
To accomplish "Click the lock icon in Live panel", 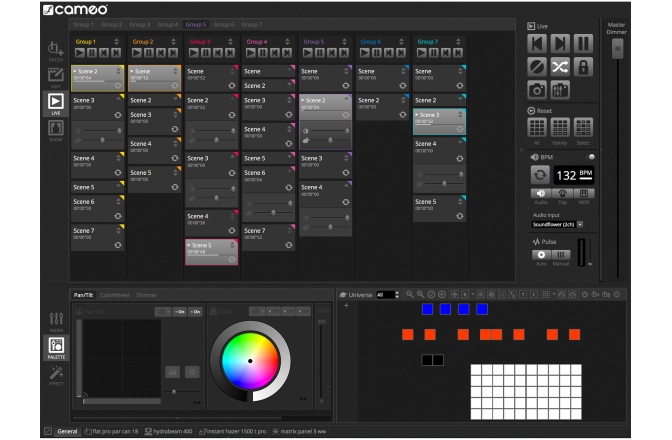I will [x=584, y=67].
